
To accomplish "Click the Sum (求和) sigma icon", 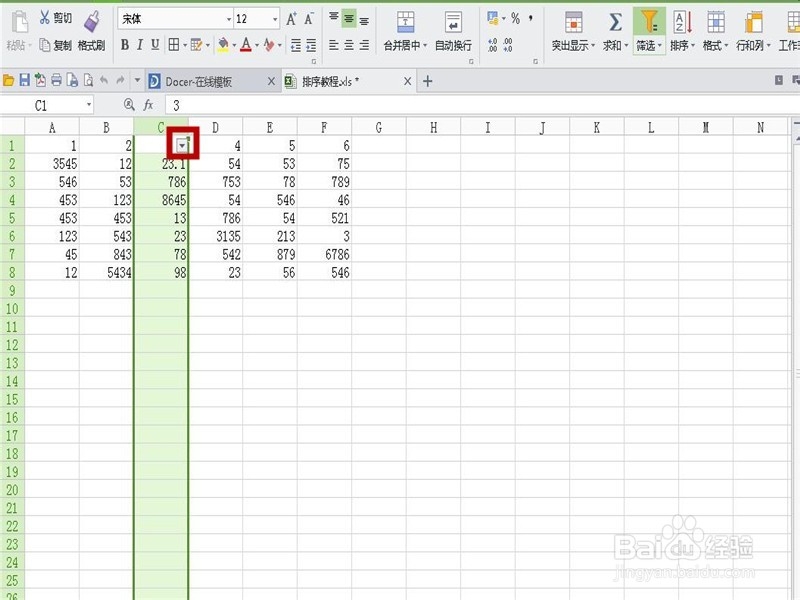I will click(615, 23).
